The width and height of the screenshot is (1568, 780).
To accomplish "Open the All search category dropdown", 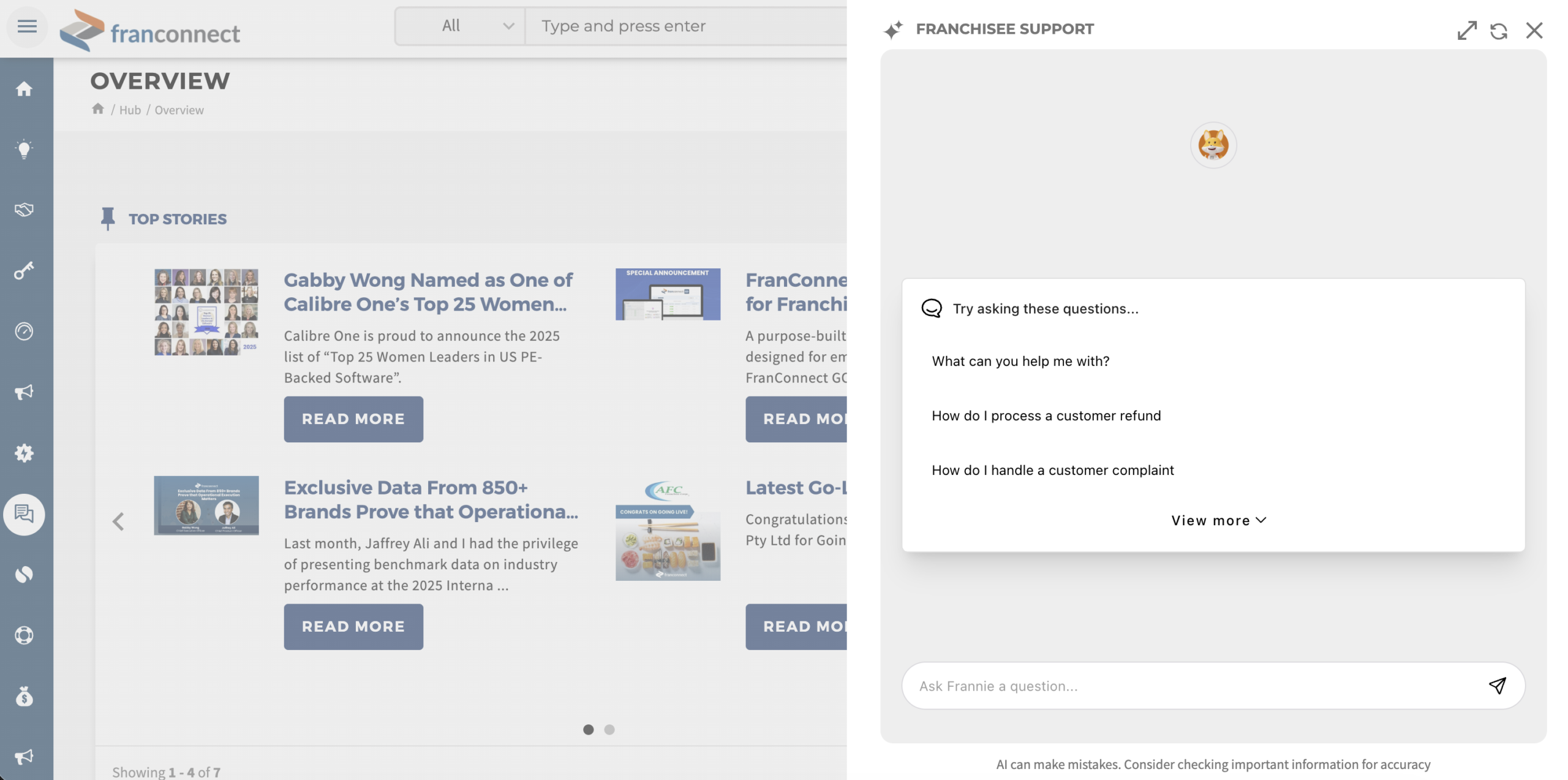I will (461, 26).
